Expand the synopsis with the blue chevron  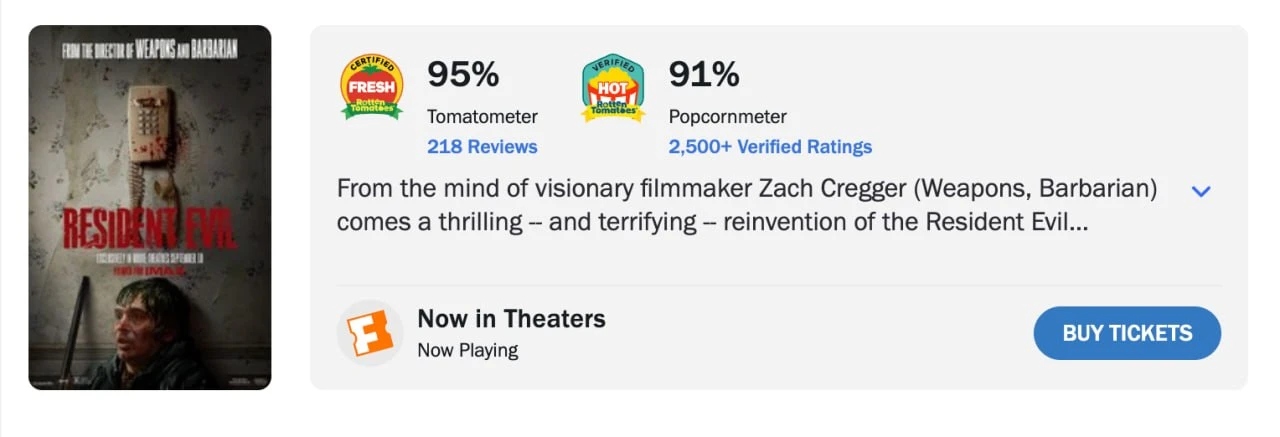(1201, 191)
